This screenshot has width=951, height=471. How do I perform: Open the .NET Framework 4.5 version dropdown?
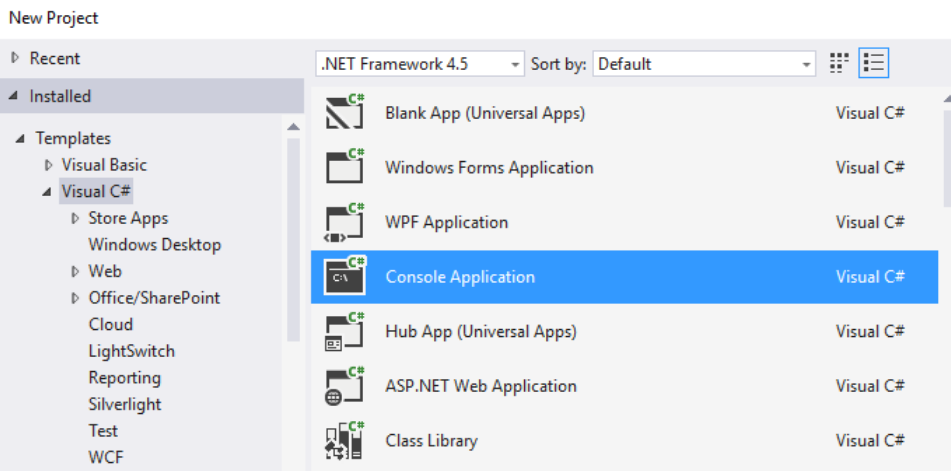420,64
